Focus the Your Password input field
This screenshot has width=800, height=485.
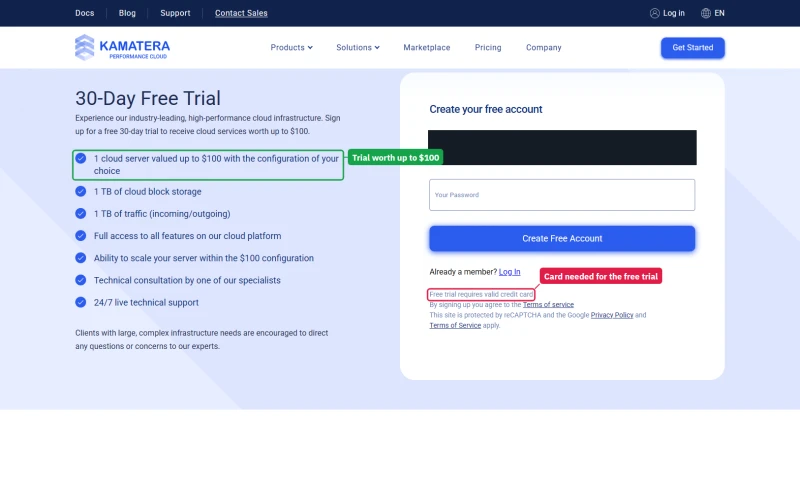pyautogui.click(x=562, y=195)
